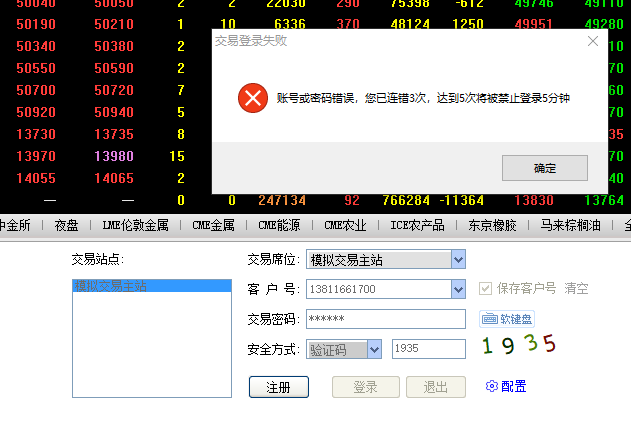Switch to the 夜盘 tab

(66, 225)
